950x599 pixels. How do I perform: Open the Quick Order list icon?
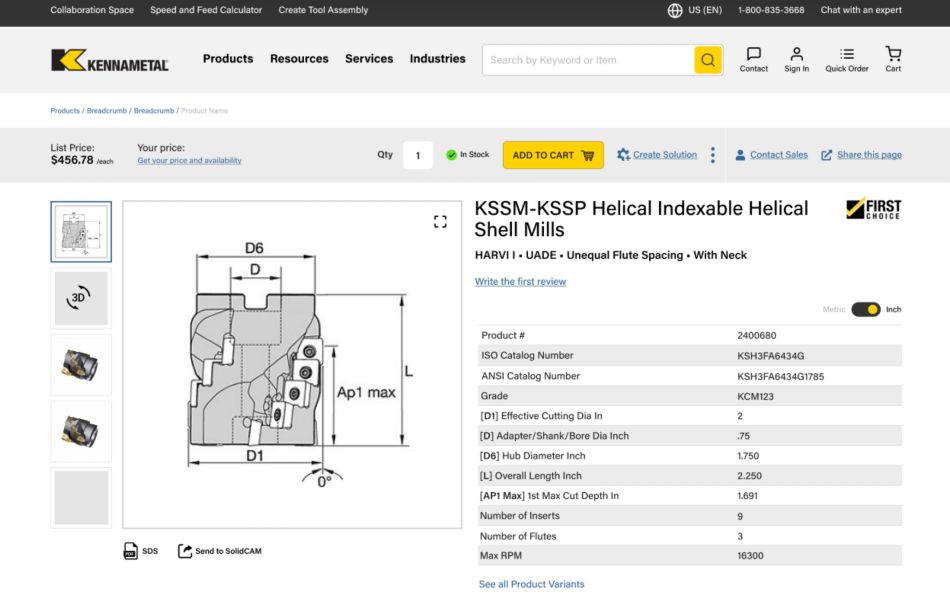[847, 54]
